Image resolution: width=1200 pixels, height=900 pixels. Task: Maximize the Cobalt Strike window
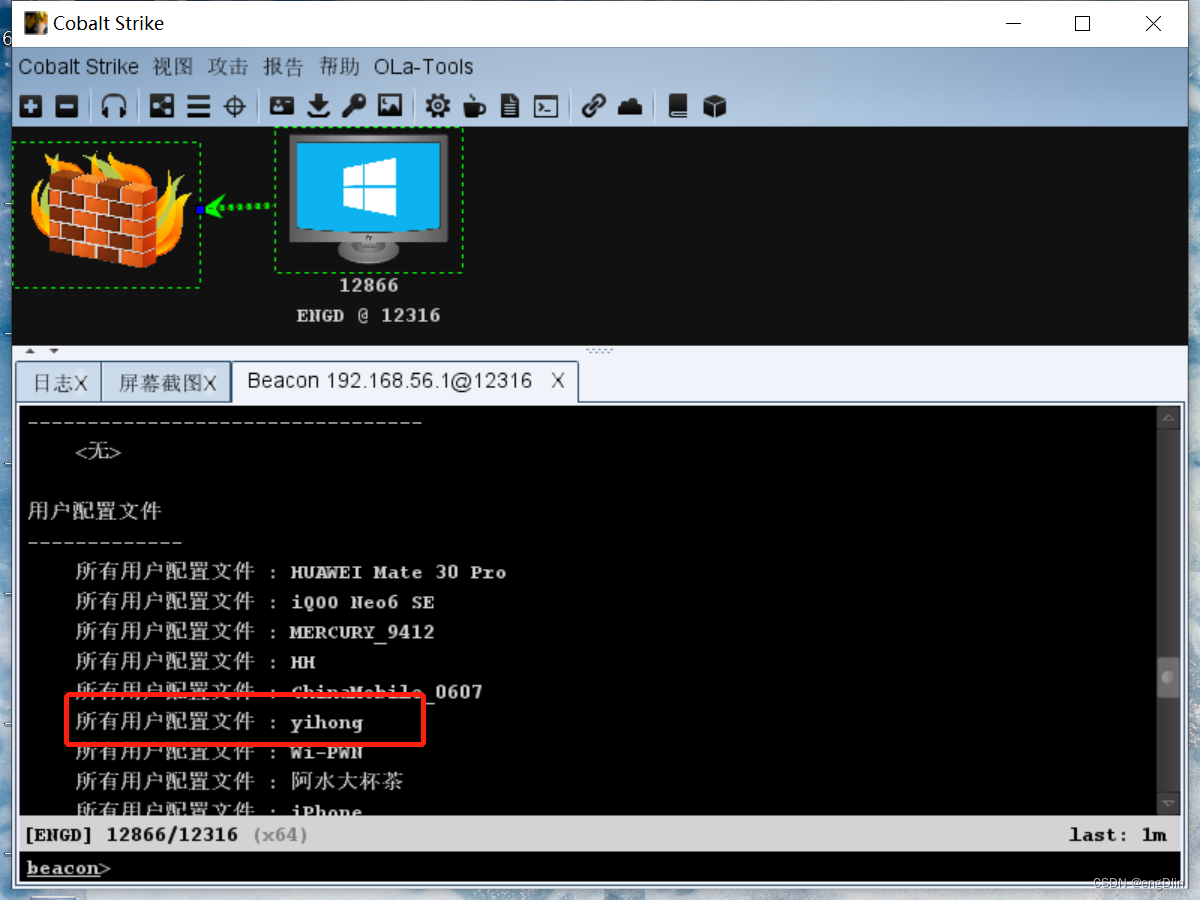point(1082,23)
